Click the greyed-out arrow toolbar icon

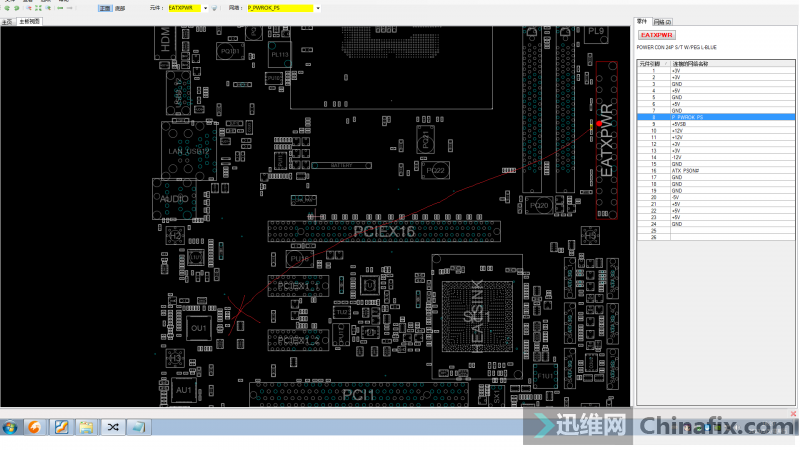pos(70,8)
